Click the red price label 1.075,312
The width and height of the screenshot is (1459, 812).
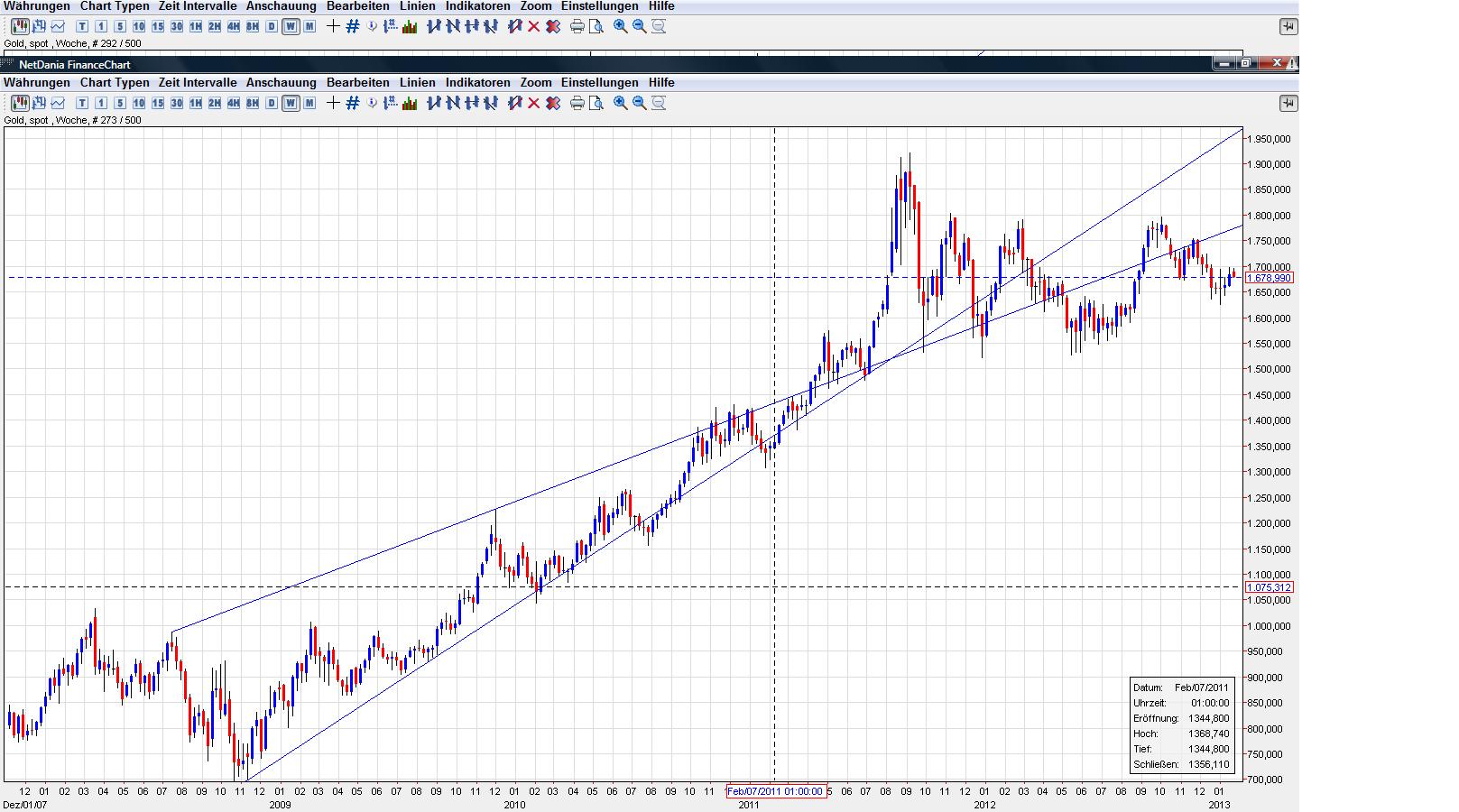(1269, 587)
